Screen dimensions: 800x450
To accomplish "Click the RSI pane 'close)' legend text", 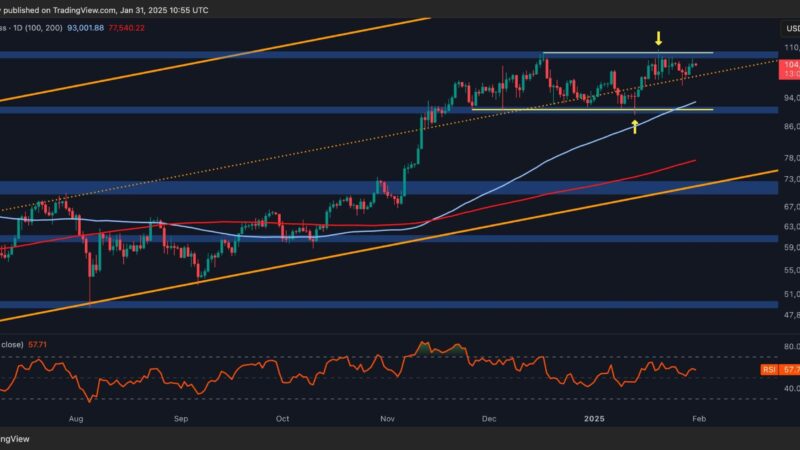I will pos(12,345).
